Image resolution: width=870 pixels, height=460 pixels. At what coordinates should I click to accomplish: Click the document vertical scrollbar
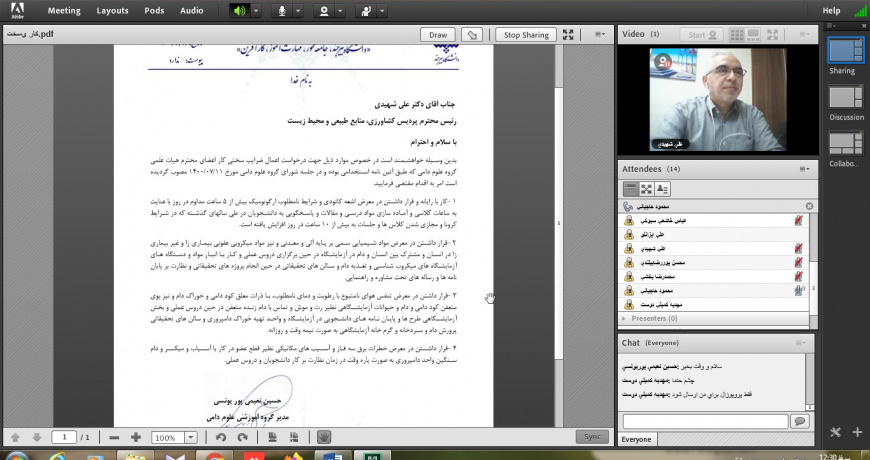click(559, 222)
